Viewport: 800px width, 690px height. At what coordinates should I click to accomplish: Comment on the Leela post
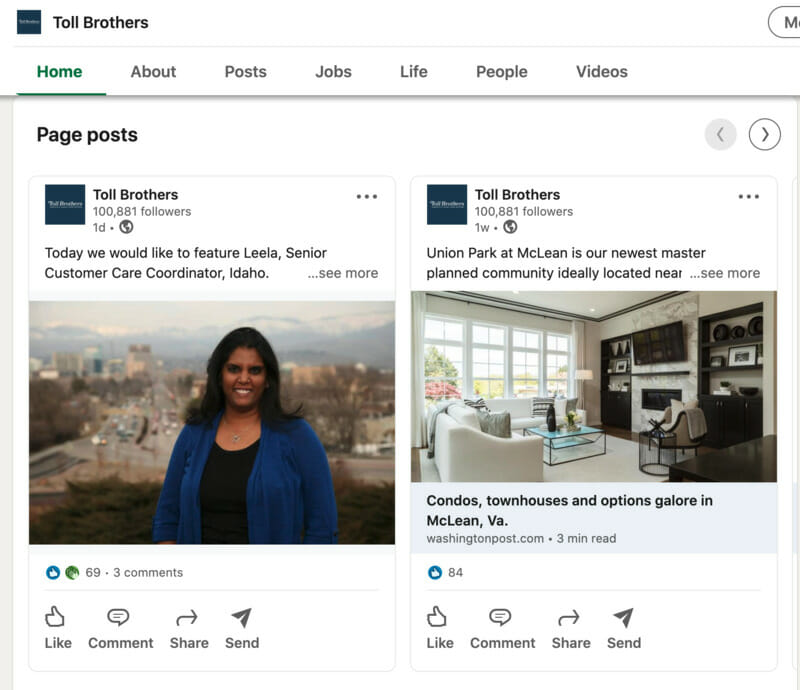click(120, 628)
